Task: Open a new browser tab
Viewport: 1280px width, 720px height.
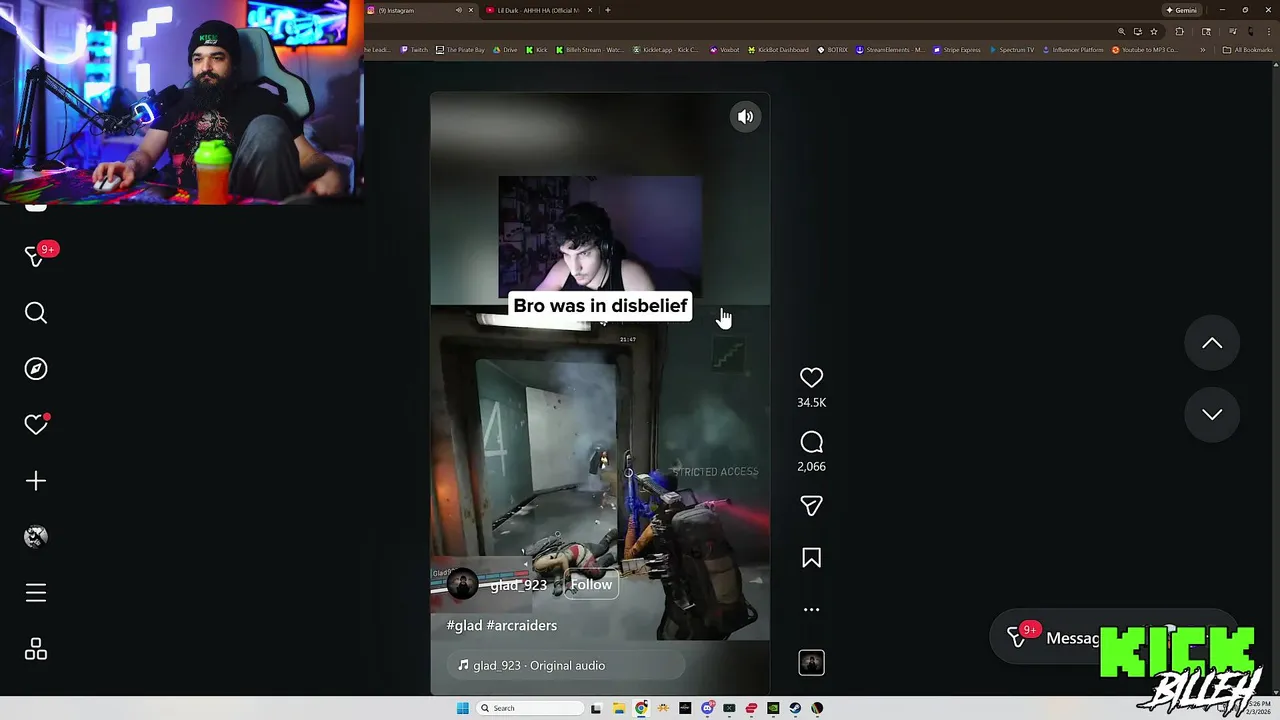Action: 607,10
